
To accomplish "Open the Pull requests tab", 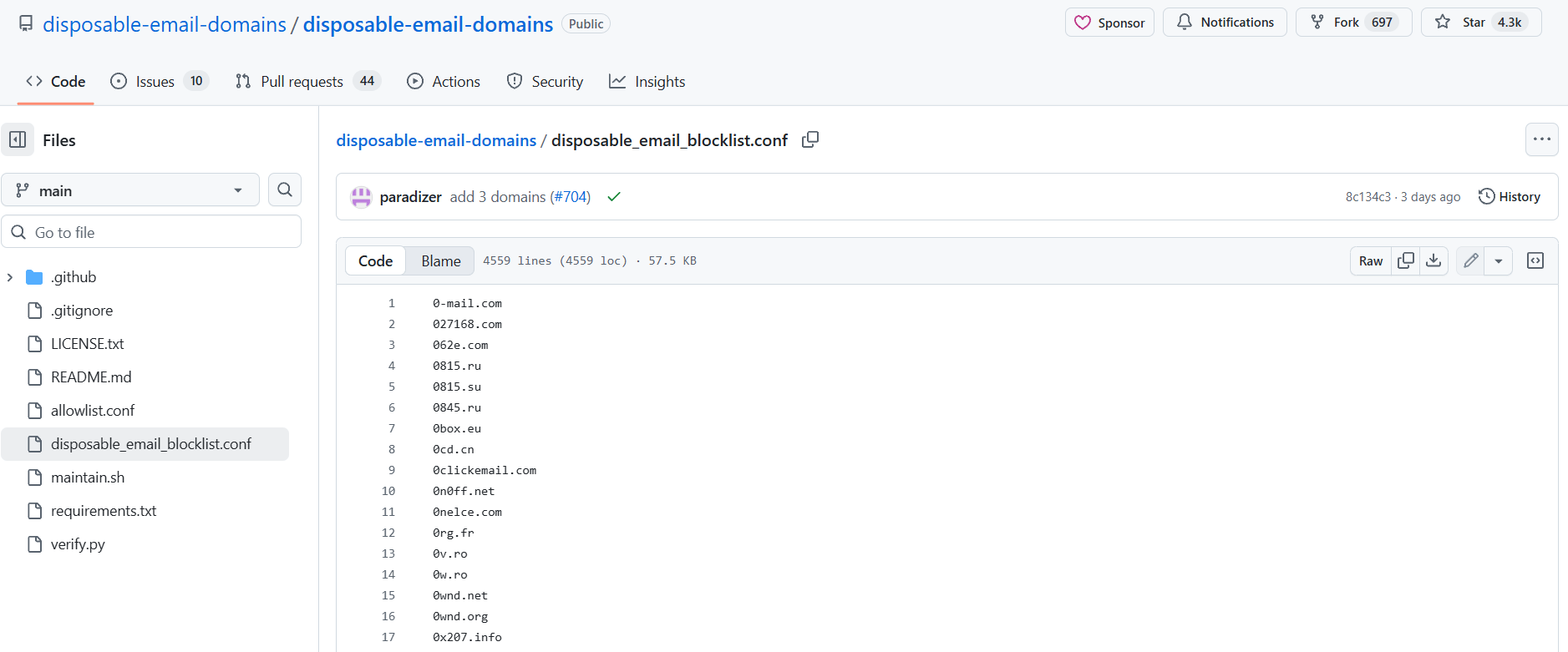I will tap(308, 81).
